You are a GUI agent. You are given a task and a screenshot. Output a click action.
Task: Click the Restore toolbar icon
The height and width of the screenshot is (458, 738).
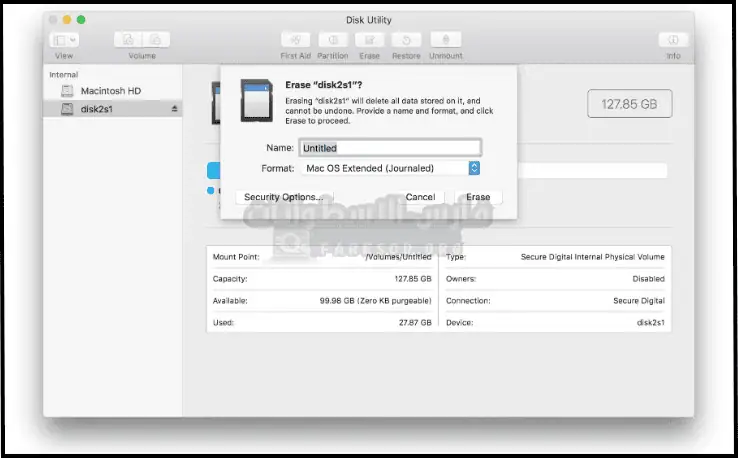click(x=406, y=40)
